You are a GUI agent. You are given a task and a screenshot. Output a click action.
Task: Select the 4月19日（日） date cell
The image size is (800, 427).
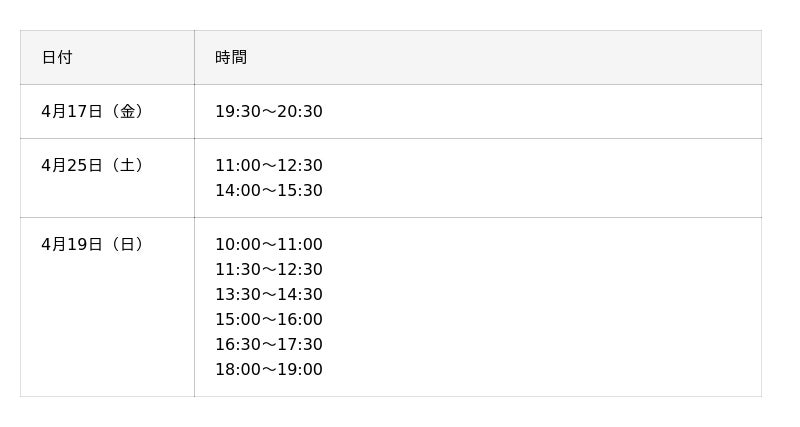92,244
